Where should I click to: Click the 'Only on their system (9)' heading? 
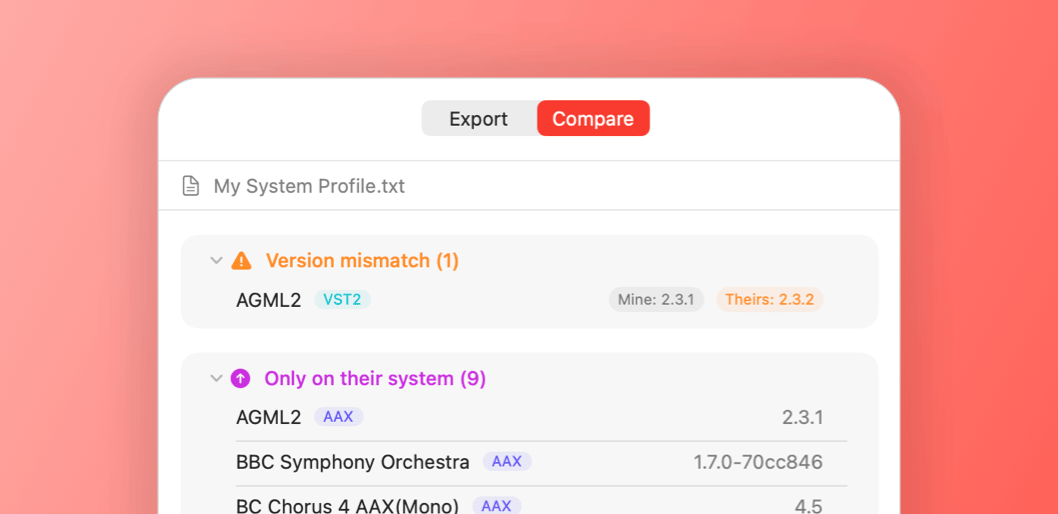click(x=375, y=379)
